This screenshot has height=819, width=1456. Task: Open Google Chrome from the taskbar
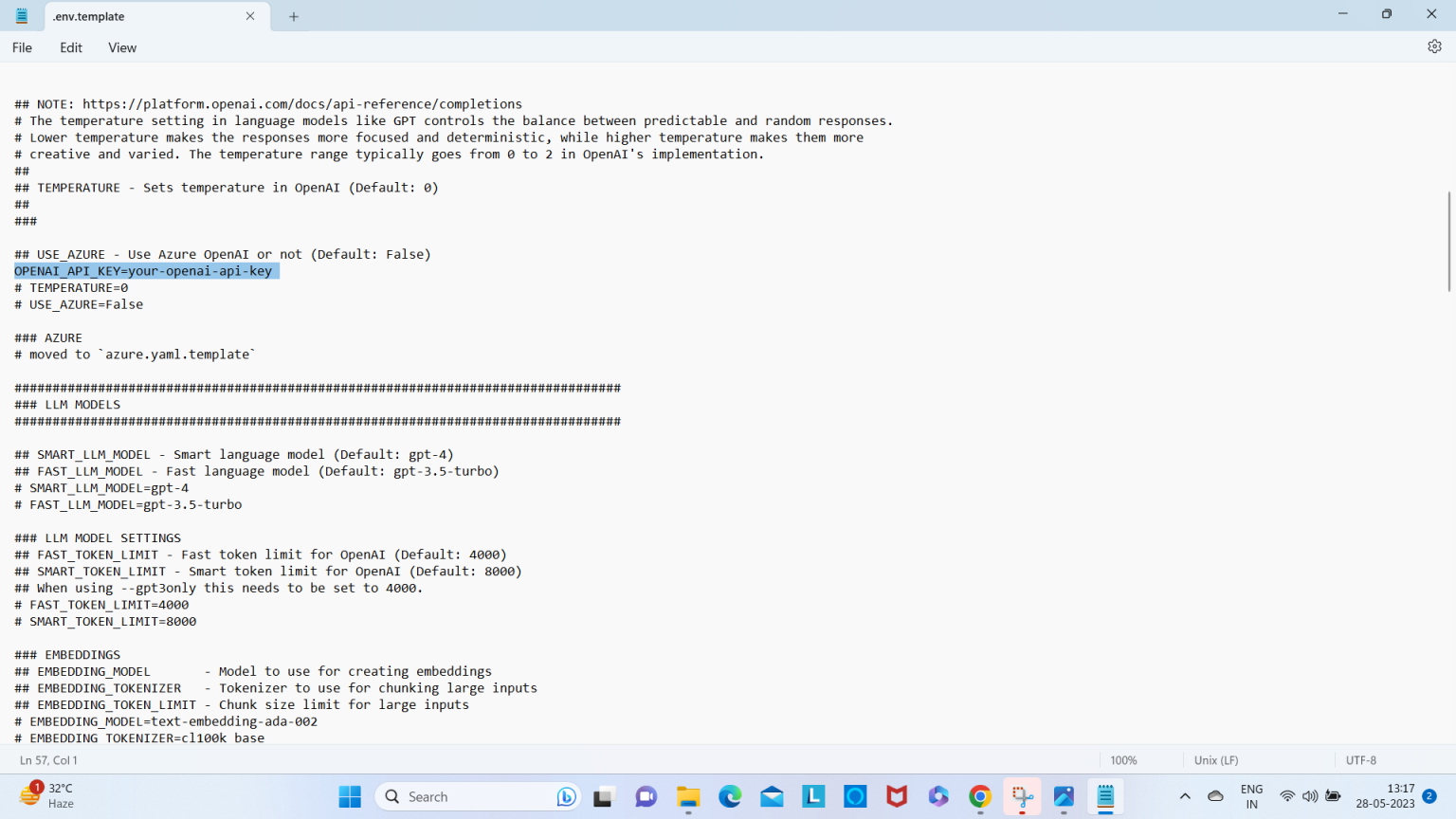pyautogui.click(x=980, y=797)
